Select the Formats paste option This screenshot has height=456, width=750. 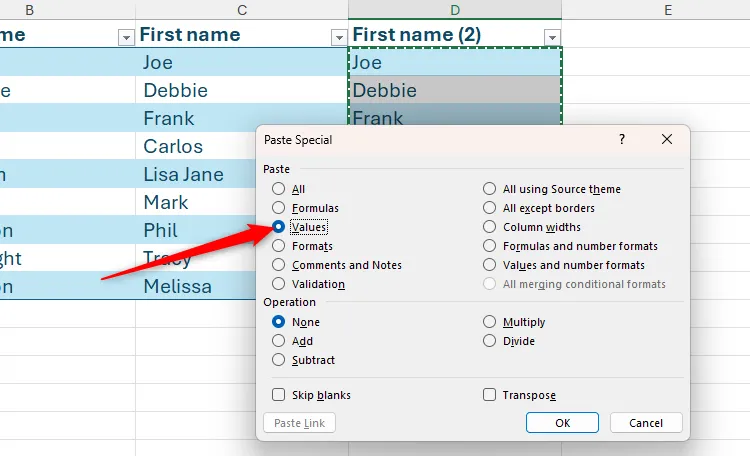pos(279,246)
